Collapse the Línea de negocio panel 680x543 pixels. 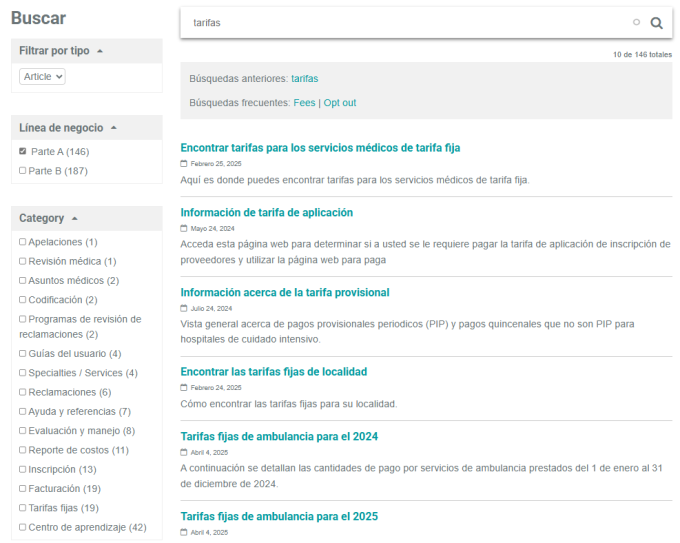pyautogui.click(x=113, y=128)
